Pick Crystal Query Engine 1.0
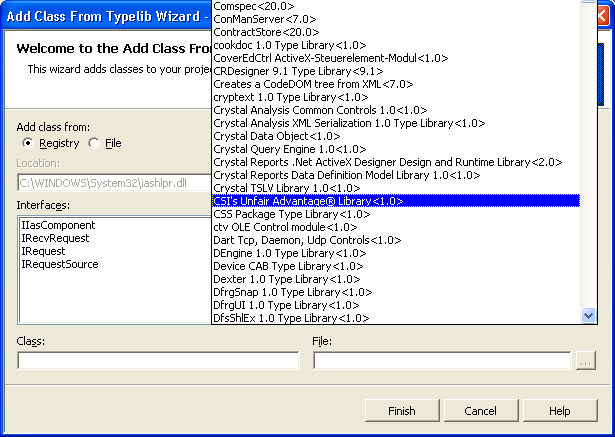 coord(396,149)
